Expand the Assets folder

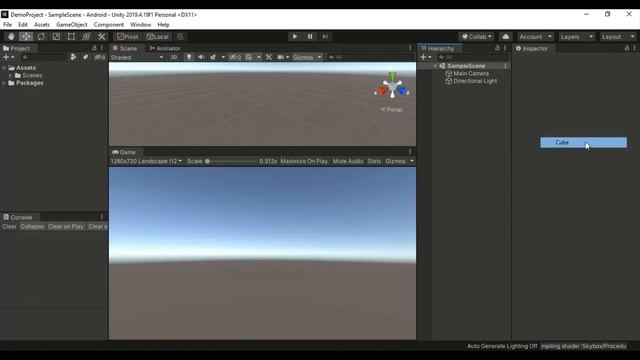point(4,68)
